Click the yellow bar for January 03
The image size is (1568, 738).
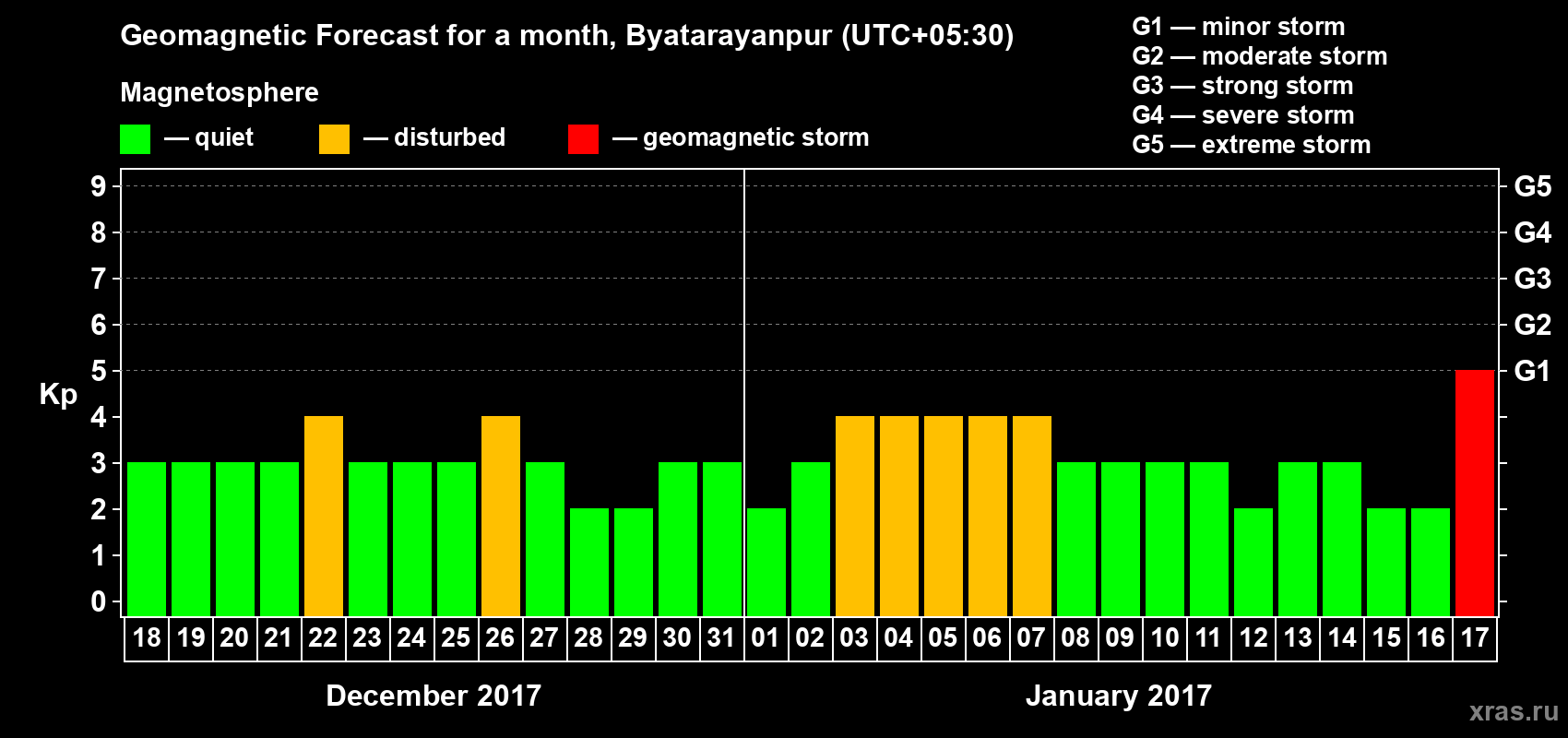pos(855,516)
